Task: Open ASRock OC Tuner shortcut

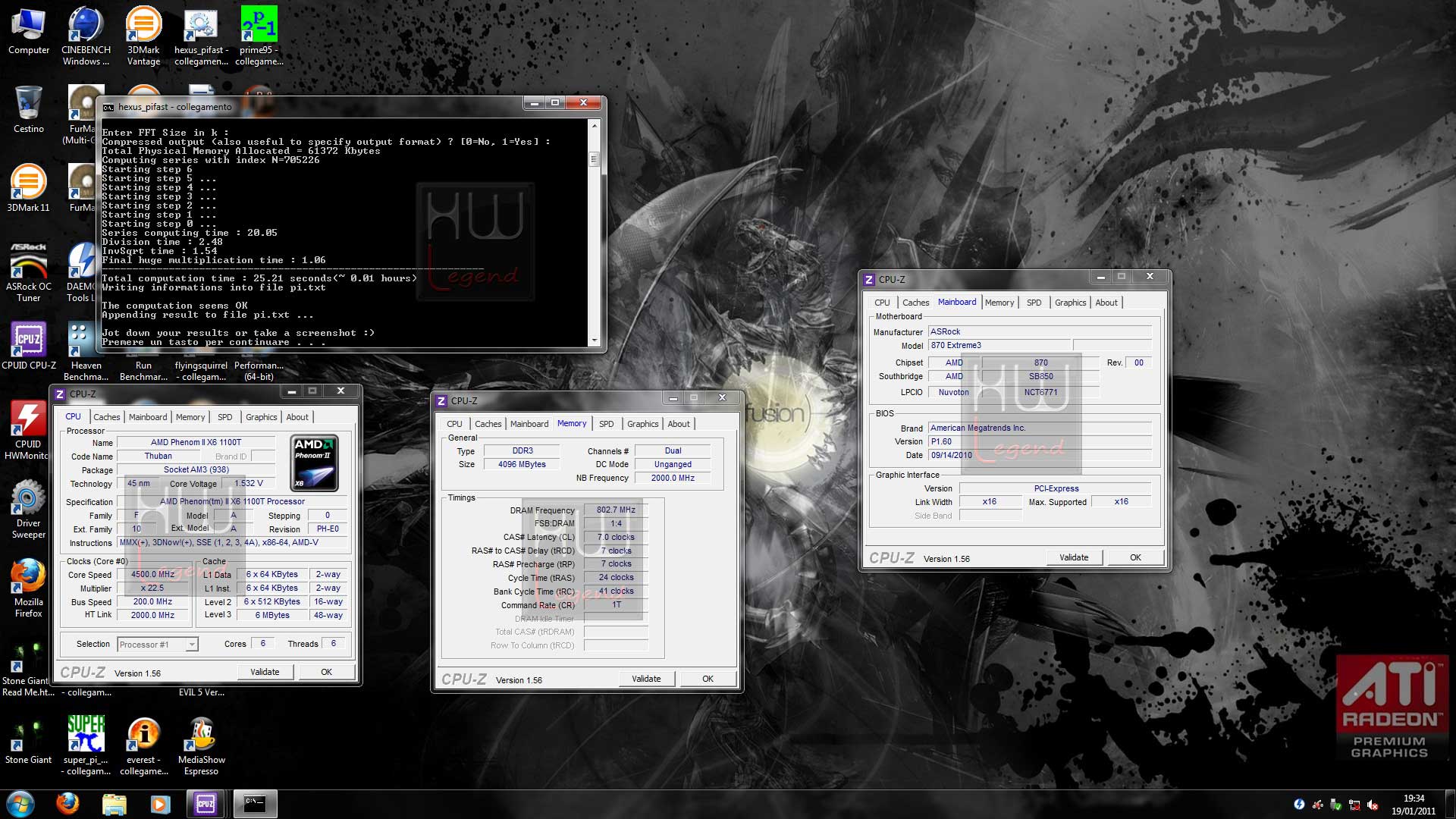Action: click(x=29, y=273)
